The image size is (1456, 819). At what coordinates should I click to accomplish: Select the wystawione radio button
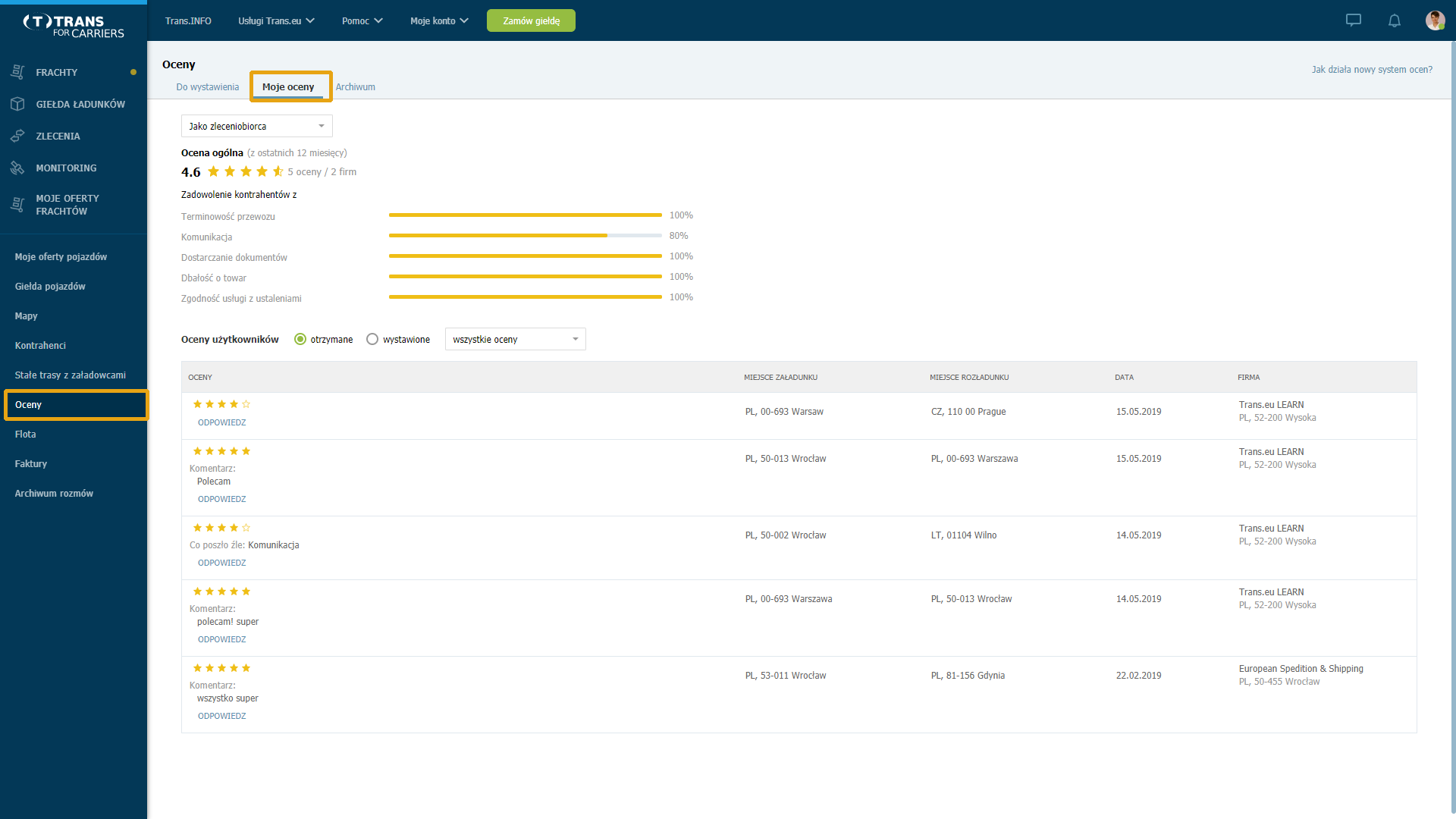(372, 339)
